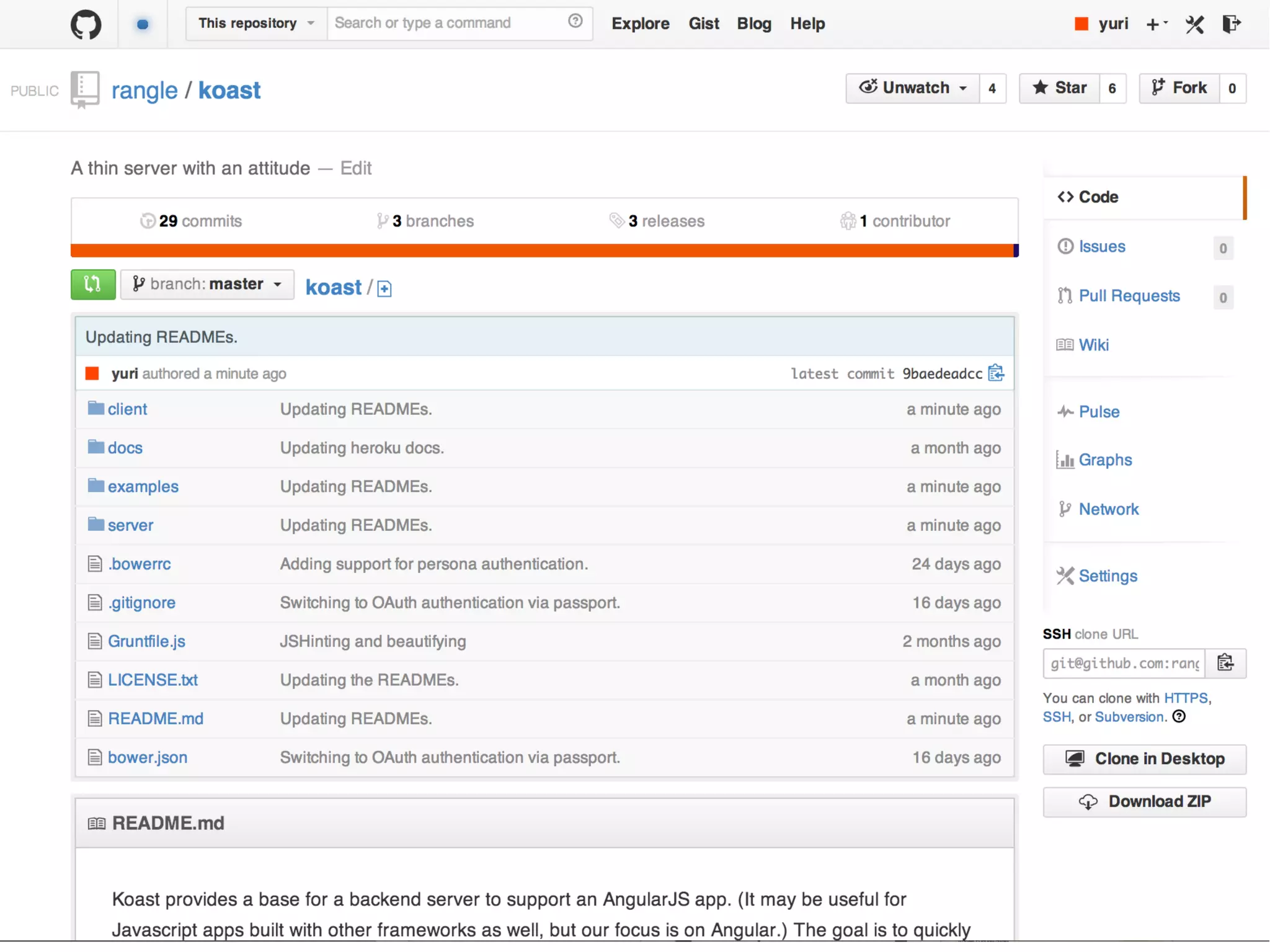
Task: Expand the plus create-new menu
Action: (1156, 25)
